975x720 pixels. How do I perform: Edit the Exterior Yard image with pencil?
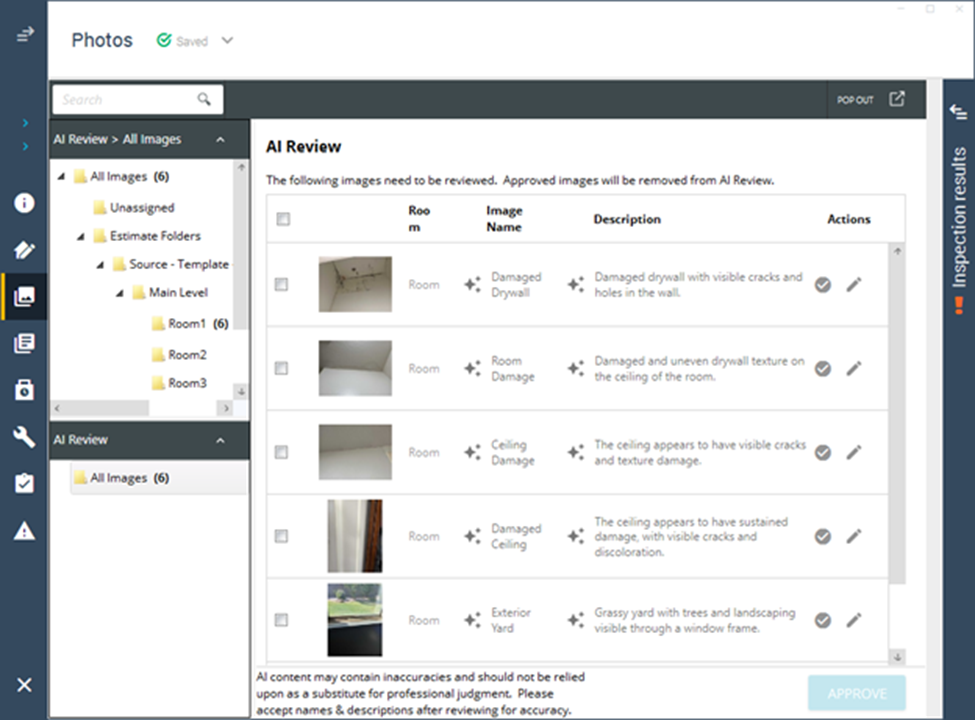point(853,620)
